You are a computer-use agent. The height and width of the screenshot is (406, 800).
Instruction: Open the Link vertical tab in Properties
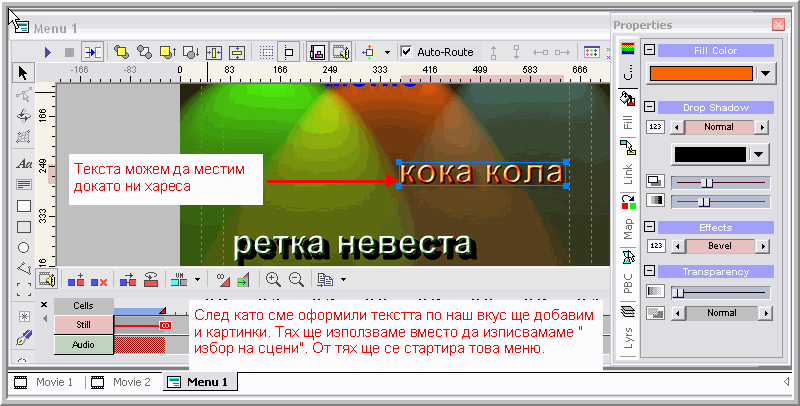[628, 165]
